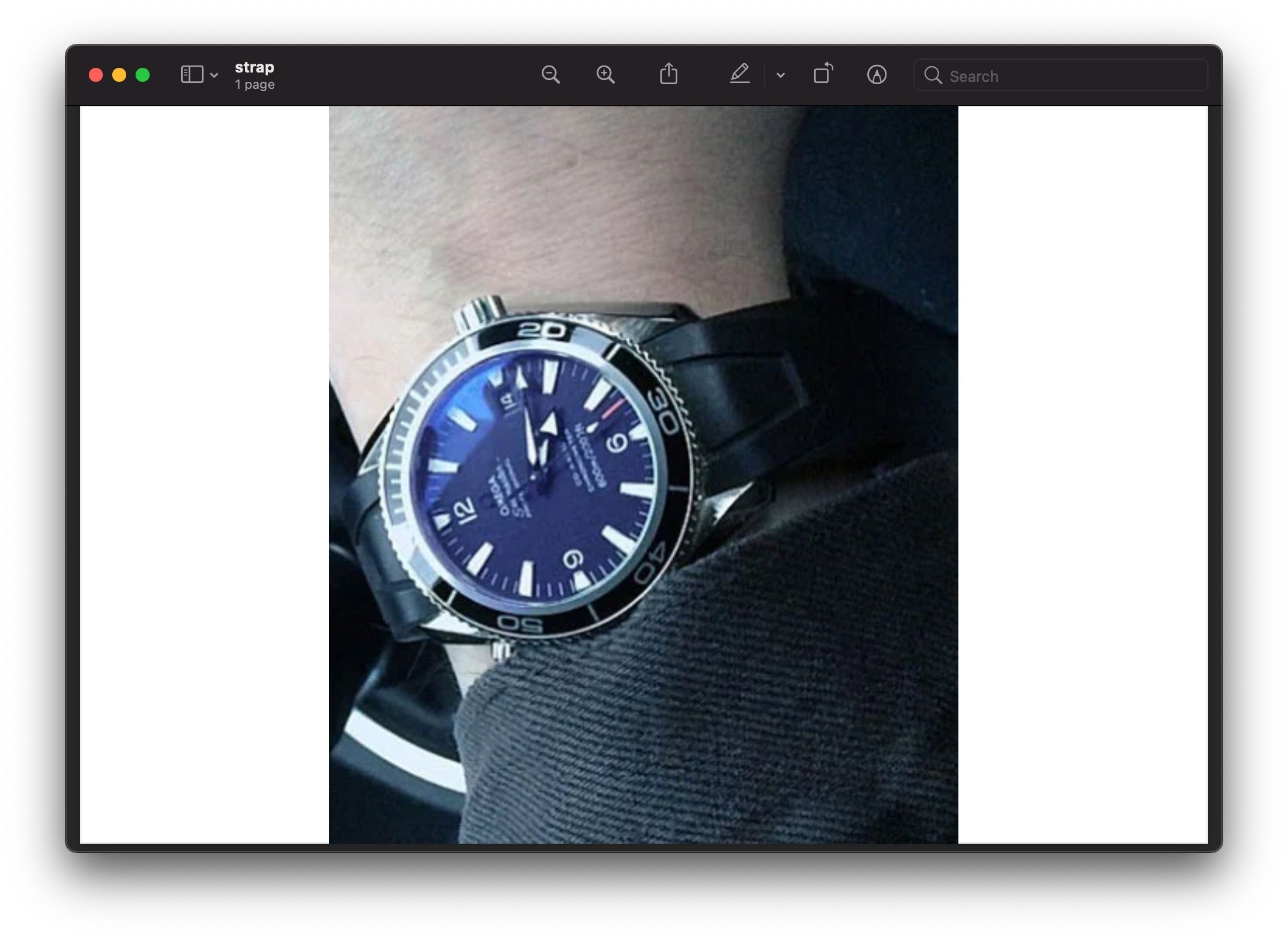The image size is (1288, 939).
Task: Open the highlight pen options dropdown arrow
Action: (x=780, y=75)
